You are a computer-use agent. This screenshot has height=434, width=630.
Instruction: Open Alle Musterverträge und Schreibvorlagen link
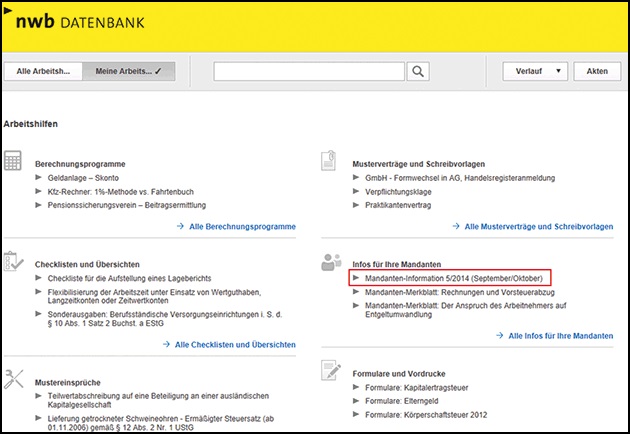[x=539, y=227]
